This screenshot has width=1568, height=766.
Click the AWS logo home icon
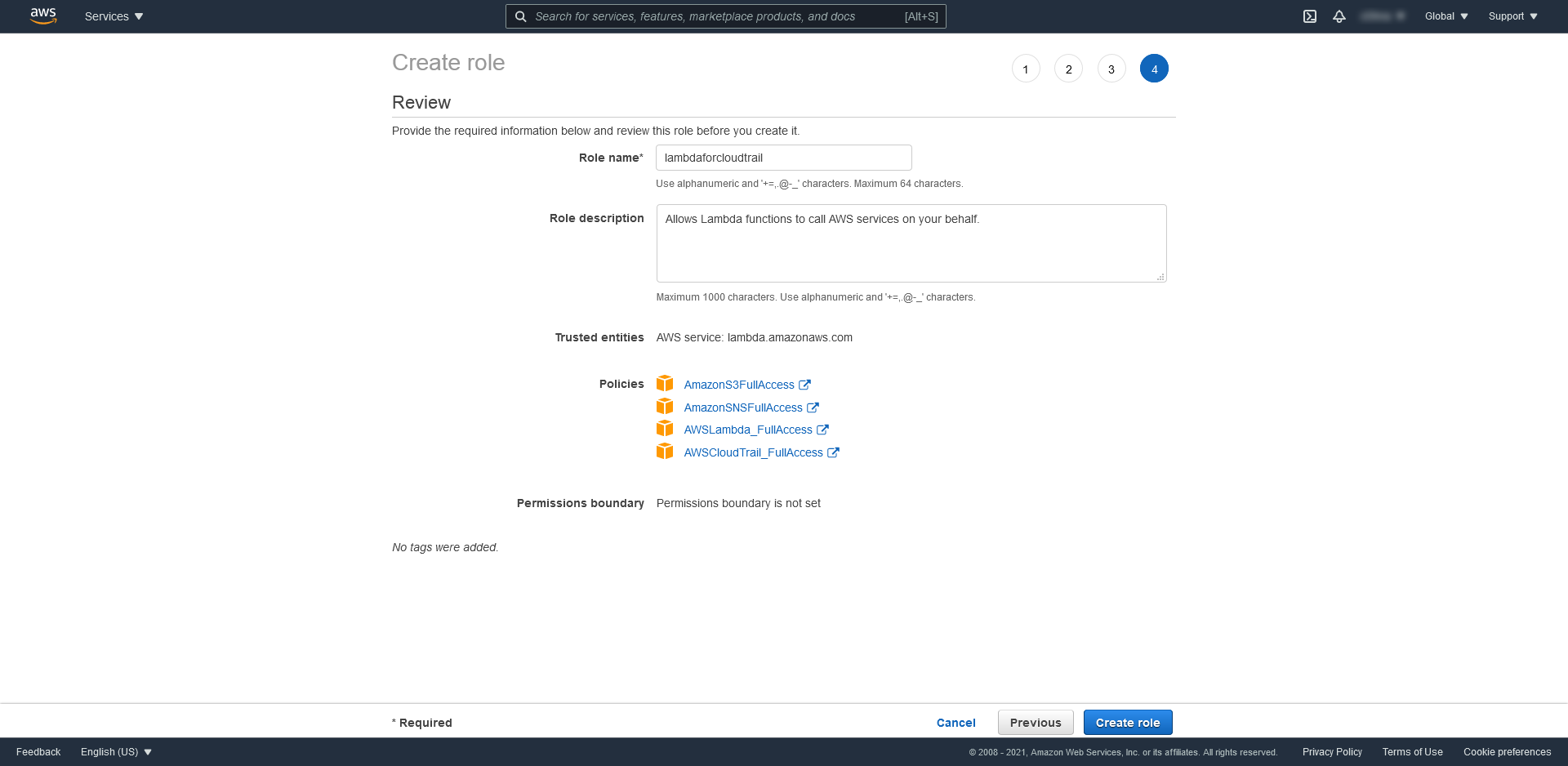tap(43, 16)
